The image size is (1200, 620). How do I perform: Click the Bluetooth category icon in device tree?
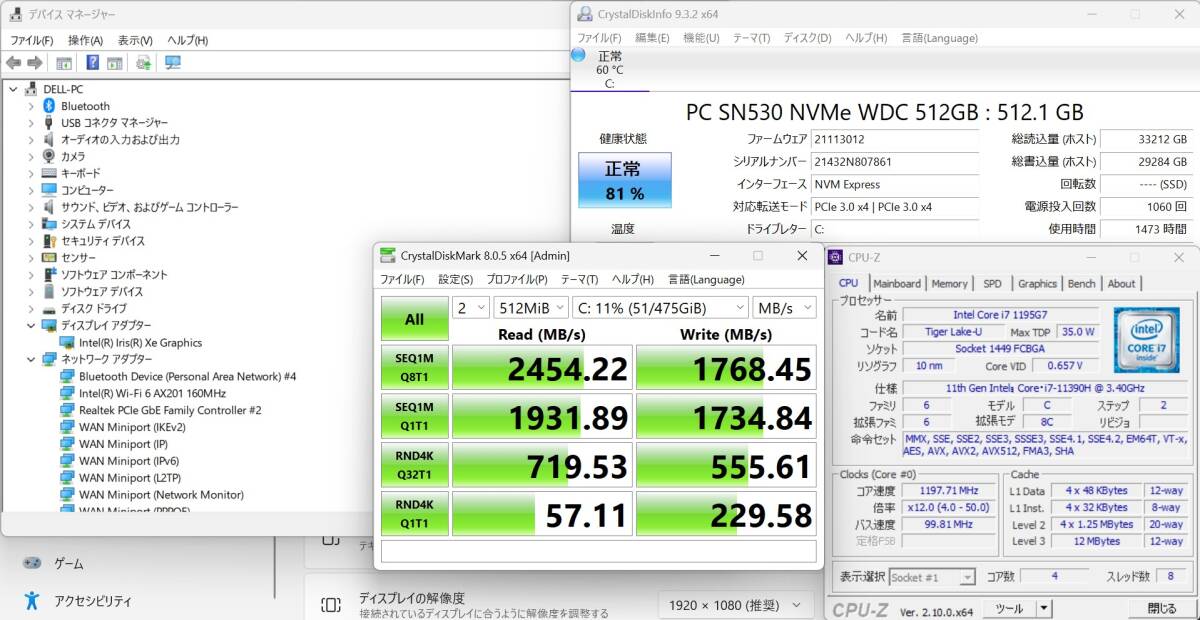(48, 106)
